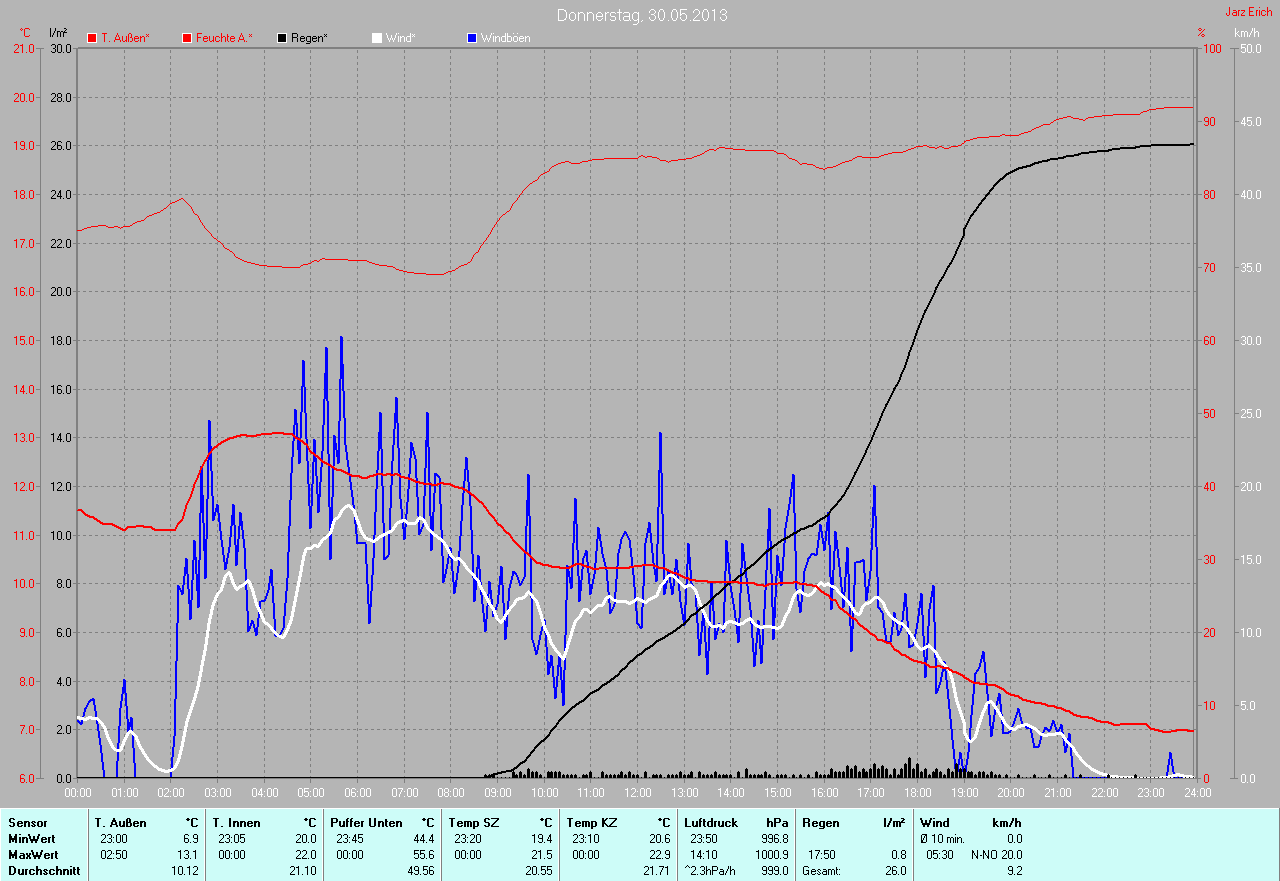
Task: Click the Puffer Unten maximum '55.6'
Action: coord(423,855)
